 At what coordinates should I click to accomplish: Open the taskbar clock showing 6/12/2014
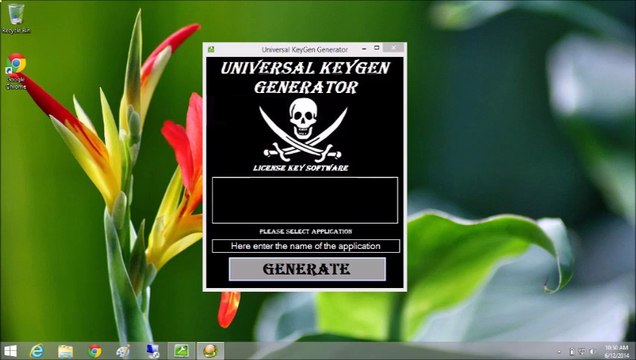[617, 351]
